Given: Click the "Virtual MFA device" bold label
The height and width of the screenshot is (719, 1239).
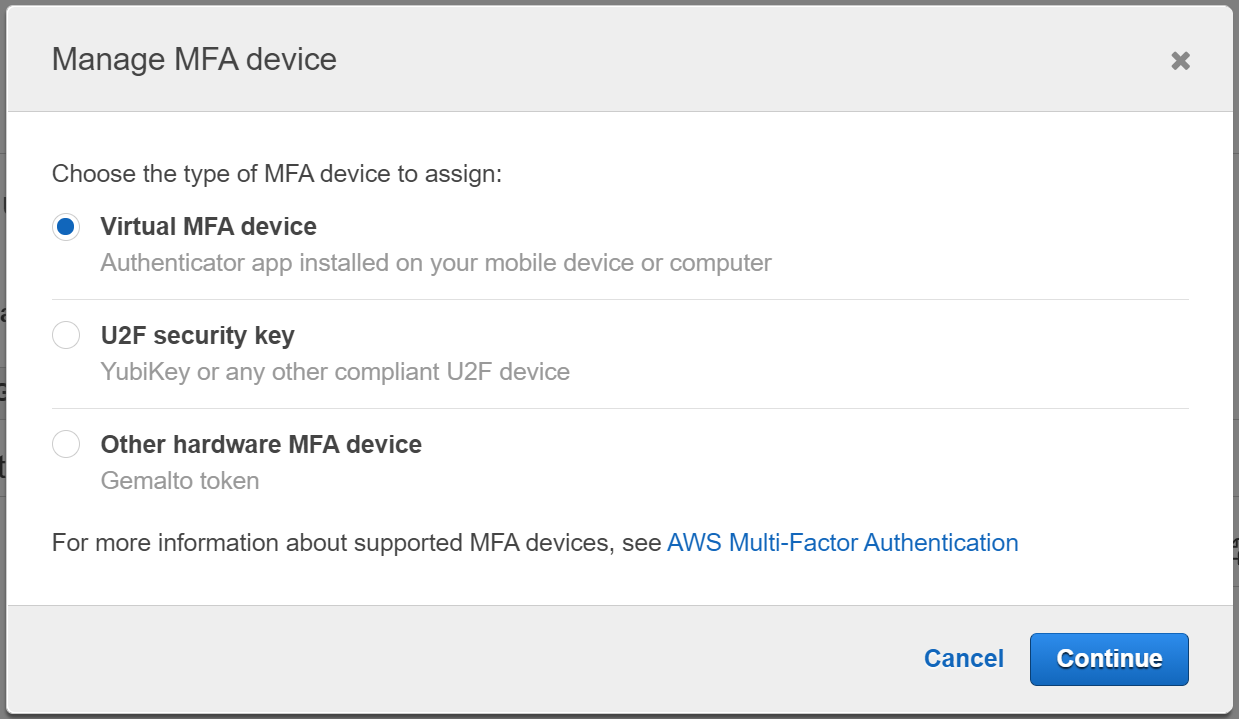Looking at the screenshot, I should [208, 227].
